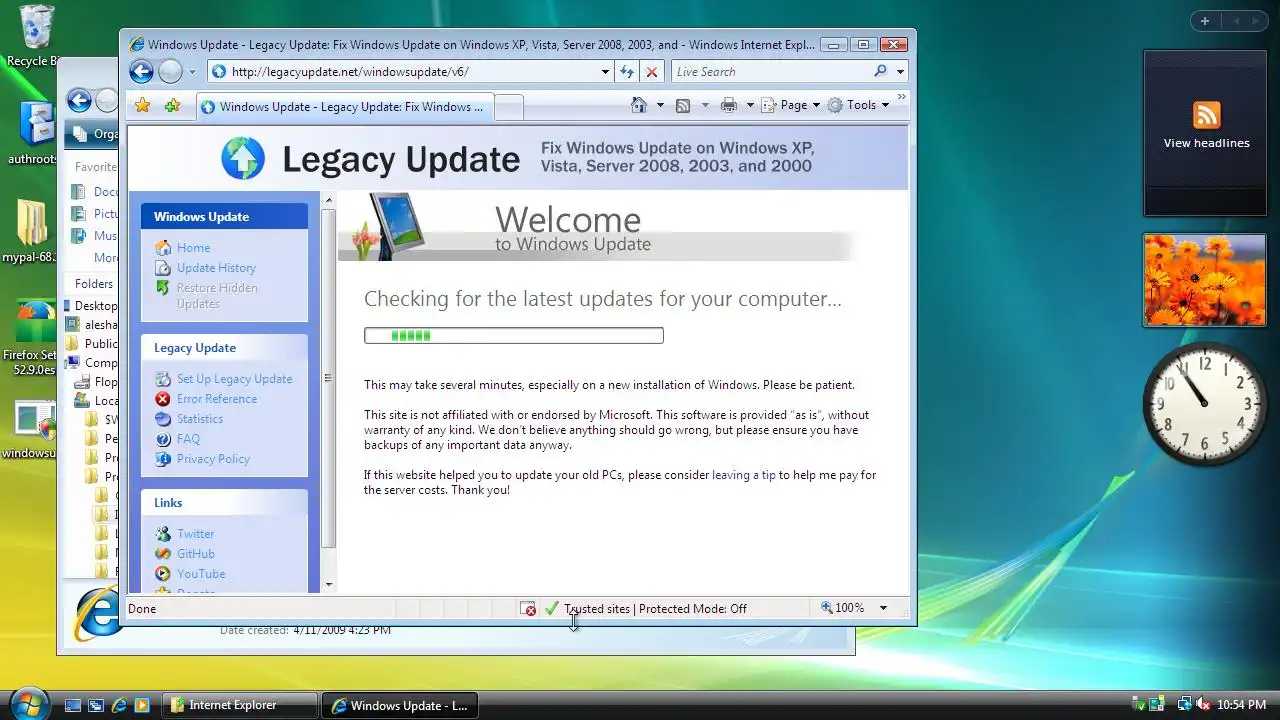1280x720 pixels.
Task: Open the Home button dropdown arrow
Action: point(660,105)
